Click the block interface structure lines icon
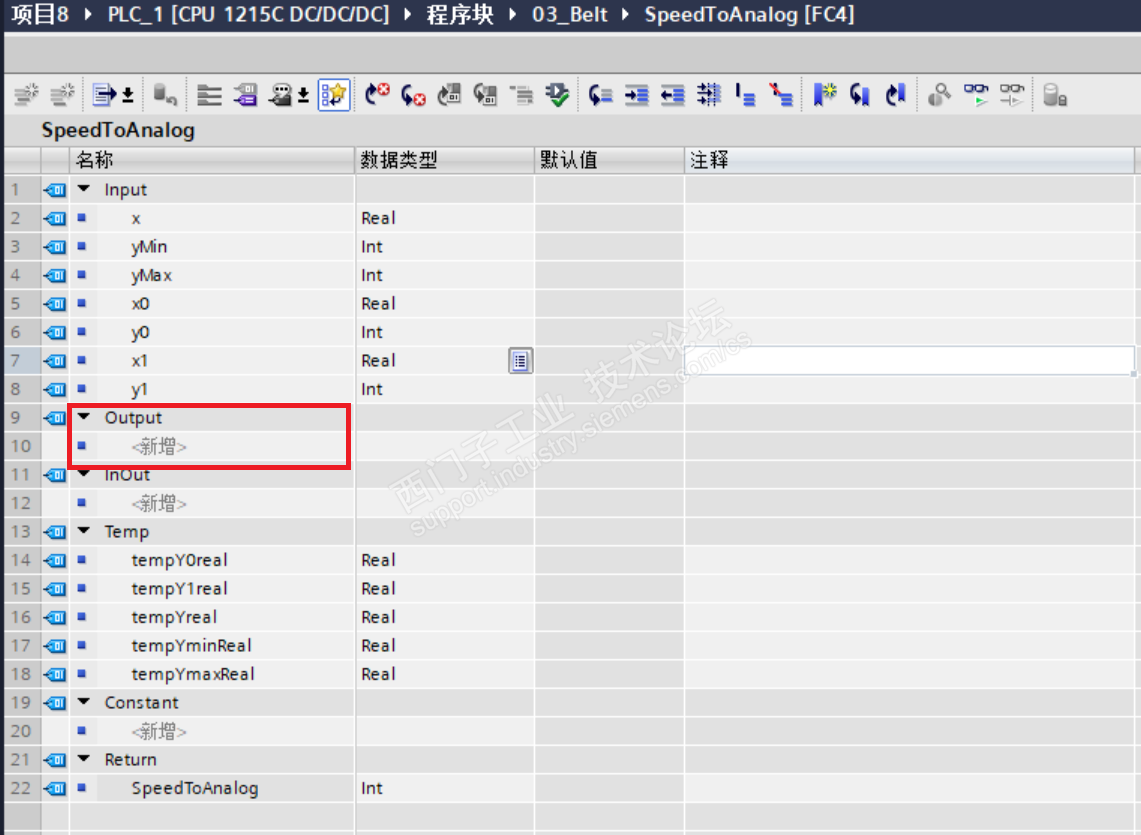Viewport: 1141px width, 835px height. tap(210, 95)
